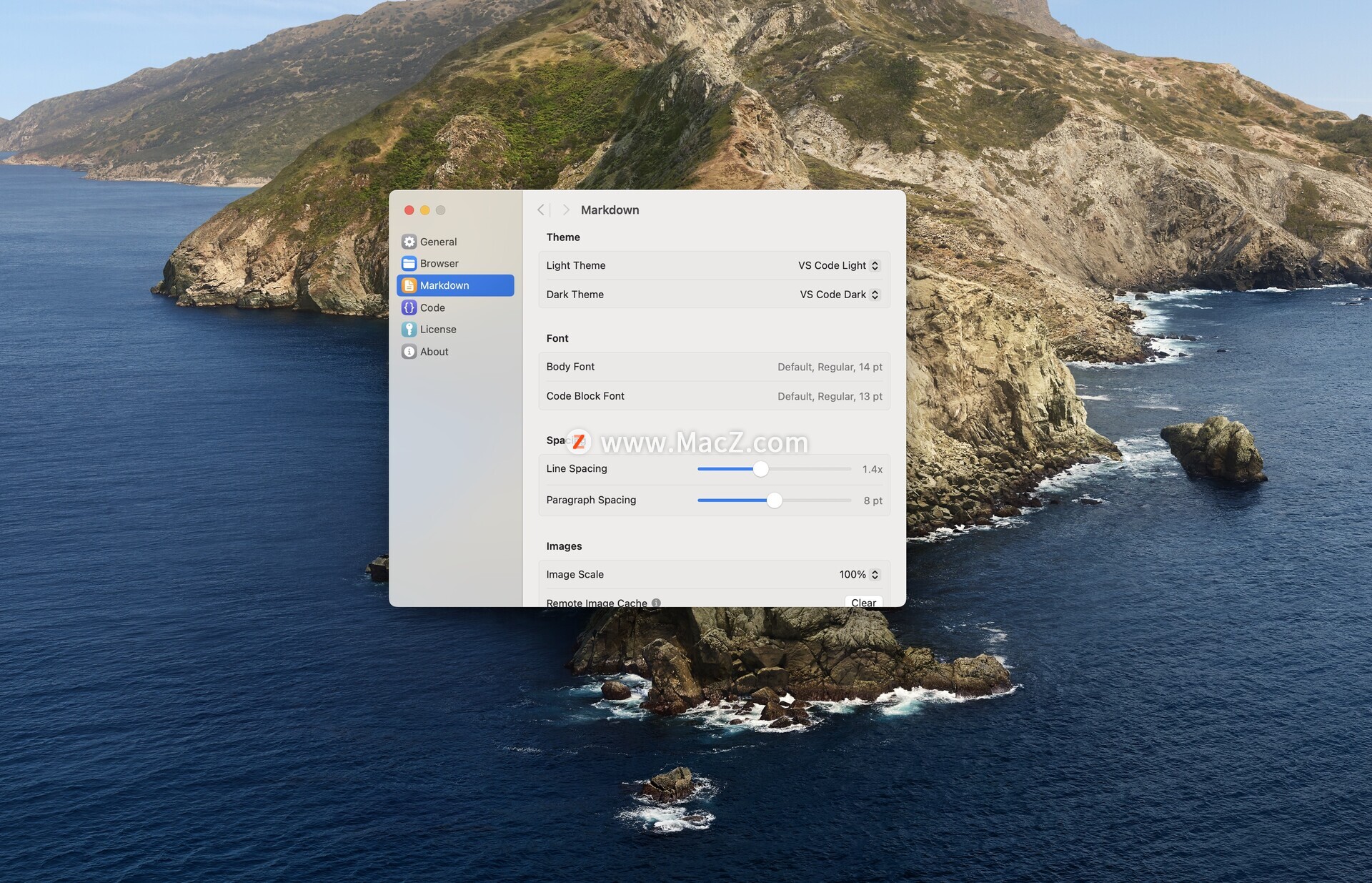This screenshot has height=883, width=1372.
Task: Click the License key icon in sidebar
Action: (409, 329)
